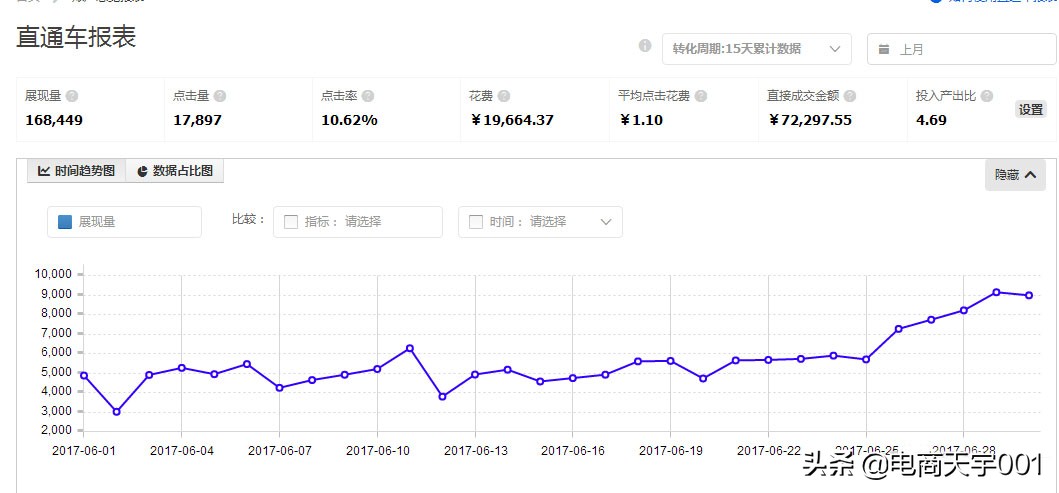Viewport: 1059px width, 493px height.
Task: Click the help icon next to 直接成交金额
Action: pyautogui.click(x=850, y=97)
